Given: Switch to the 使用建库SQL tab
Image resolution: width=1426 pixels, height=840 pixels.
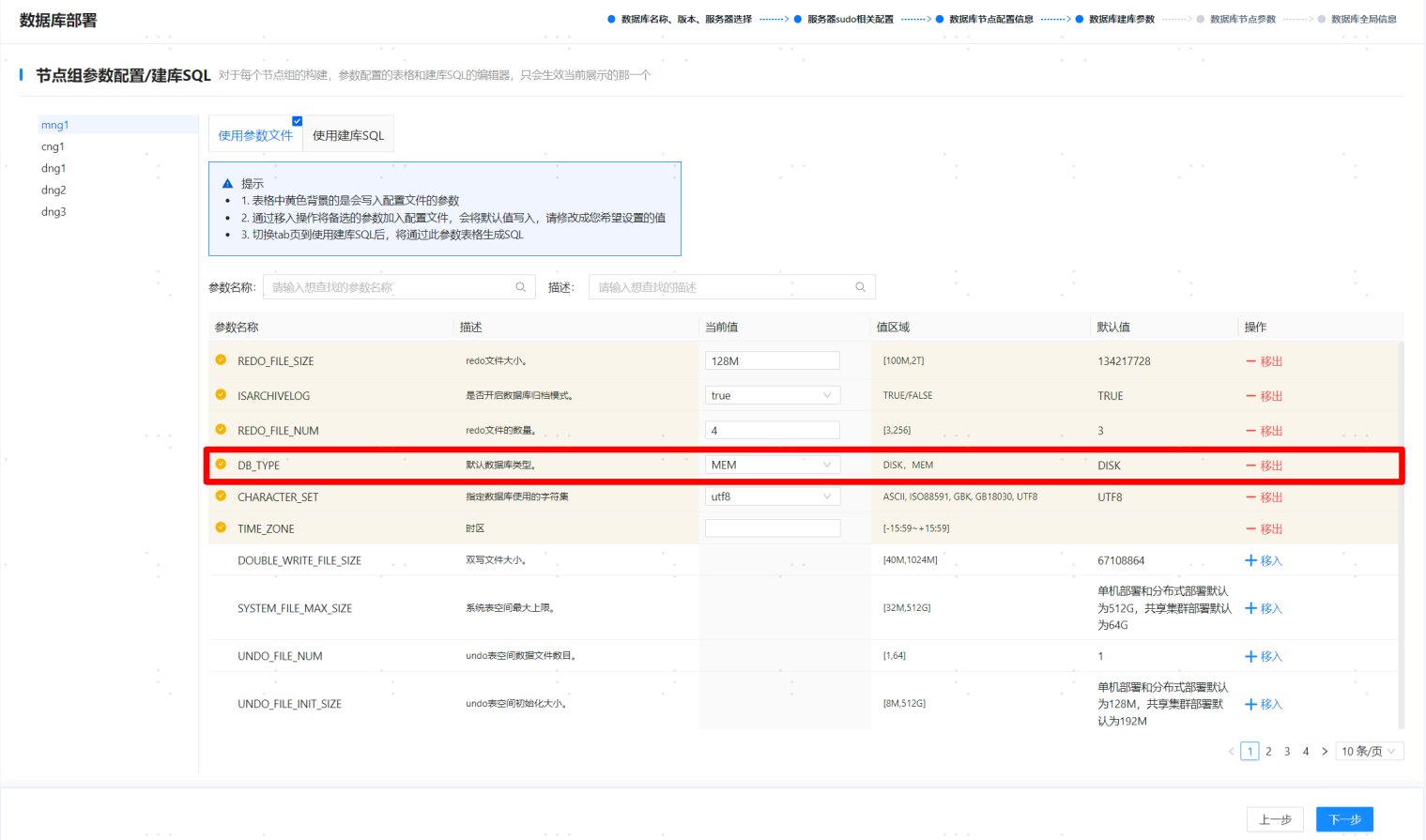Looking at the screenshot, I should point(348,135).
